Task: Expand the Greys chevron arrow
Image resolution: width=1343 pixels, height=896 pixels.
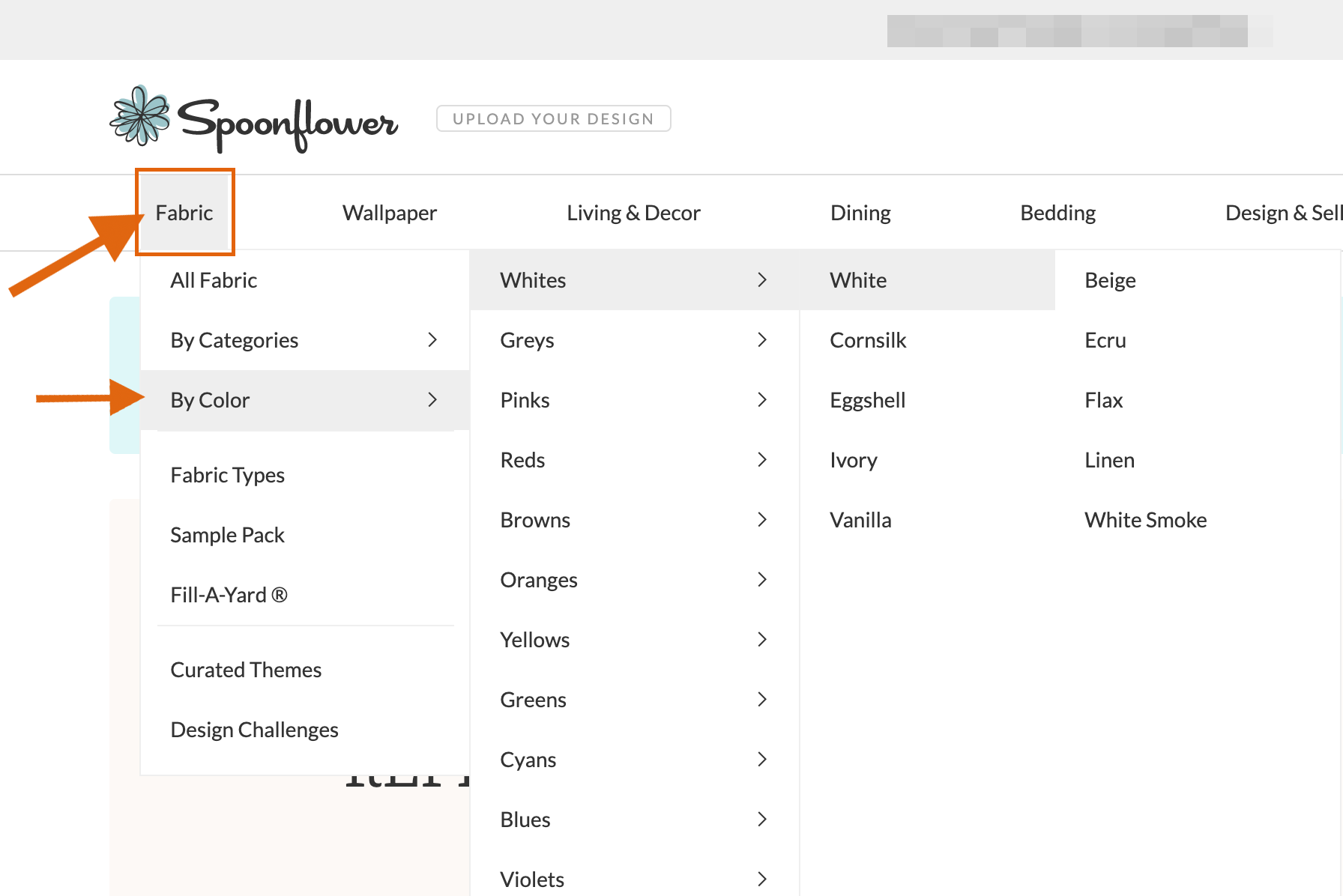Action: point(762,340)
